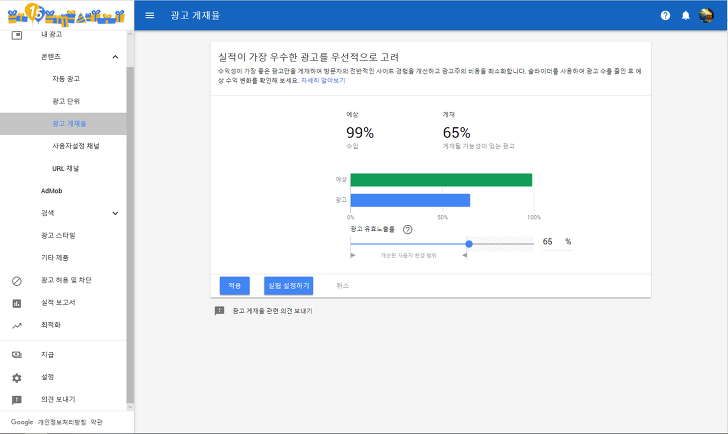This screenshot has width=728, height=434.
Task: Open 지급 section
Action: 47,355
